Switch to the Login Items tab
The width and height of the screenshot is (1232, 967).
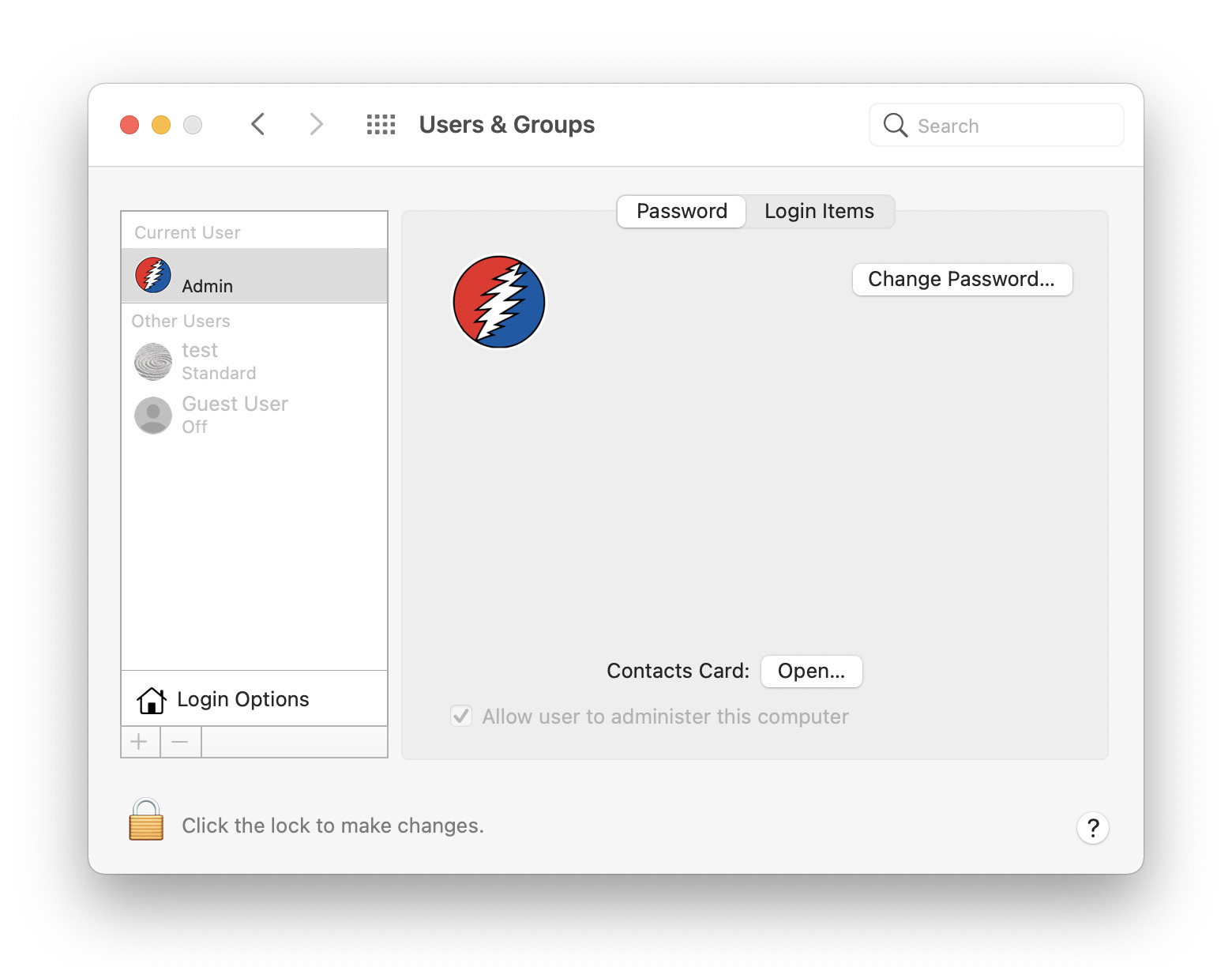819,211
